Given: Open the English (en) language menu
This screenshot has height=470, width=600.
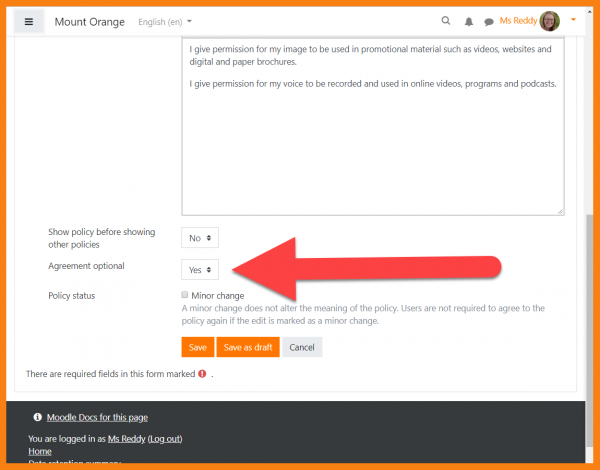Looking at the screenshot, I should coord(165,21).
